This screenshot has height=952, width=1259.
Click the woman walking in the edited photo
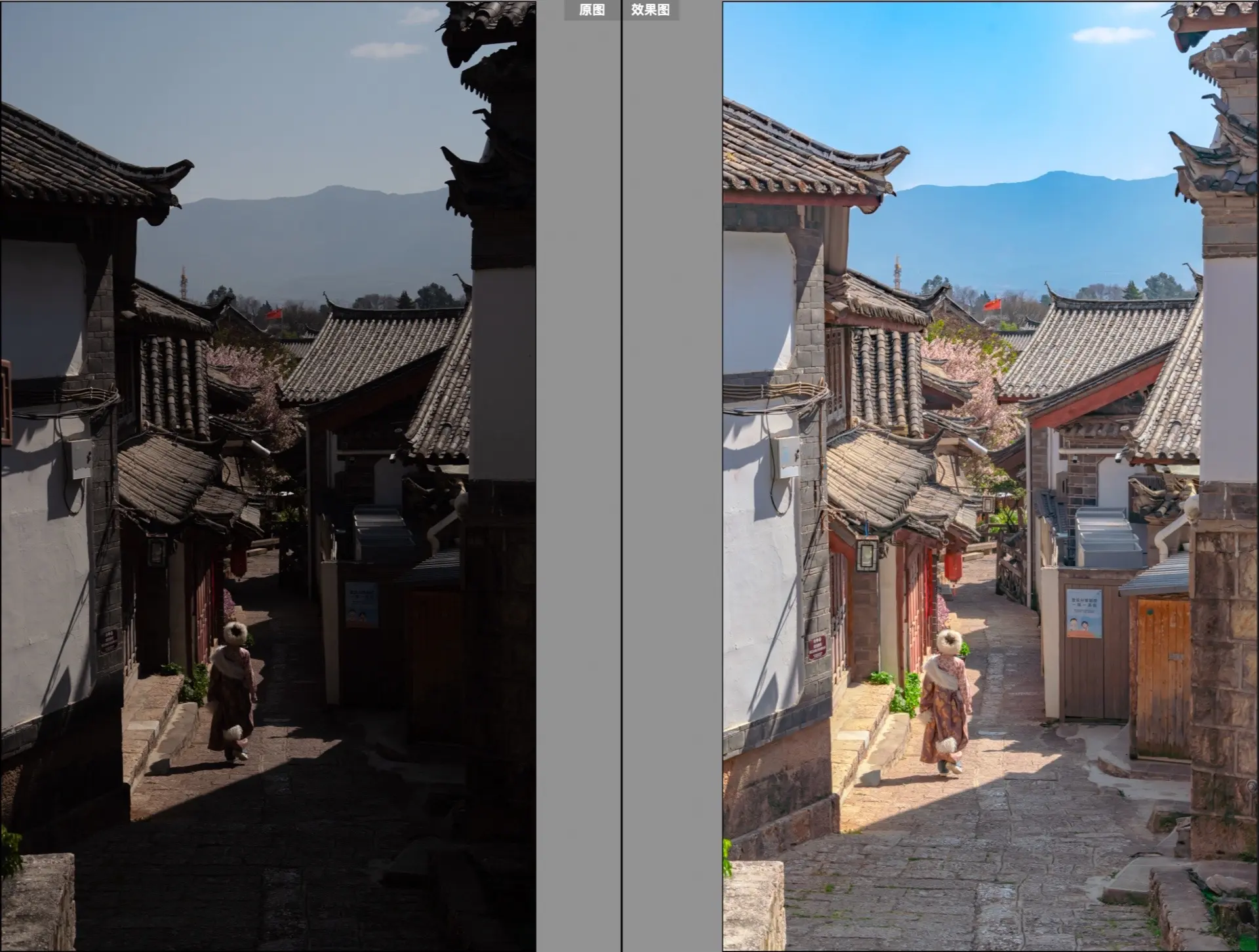coord(945,702)
